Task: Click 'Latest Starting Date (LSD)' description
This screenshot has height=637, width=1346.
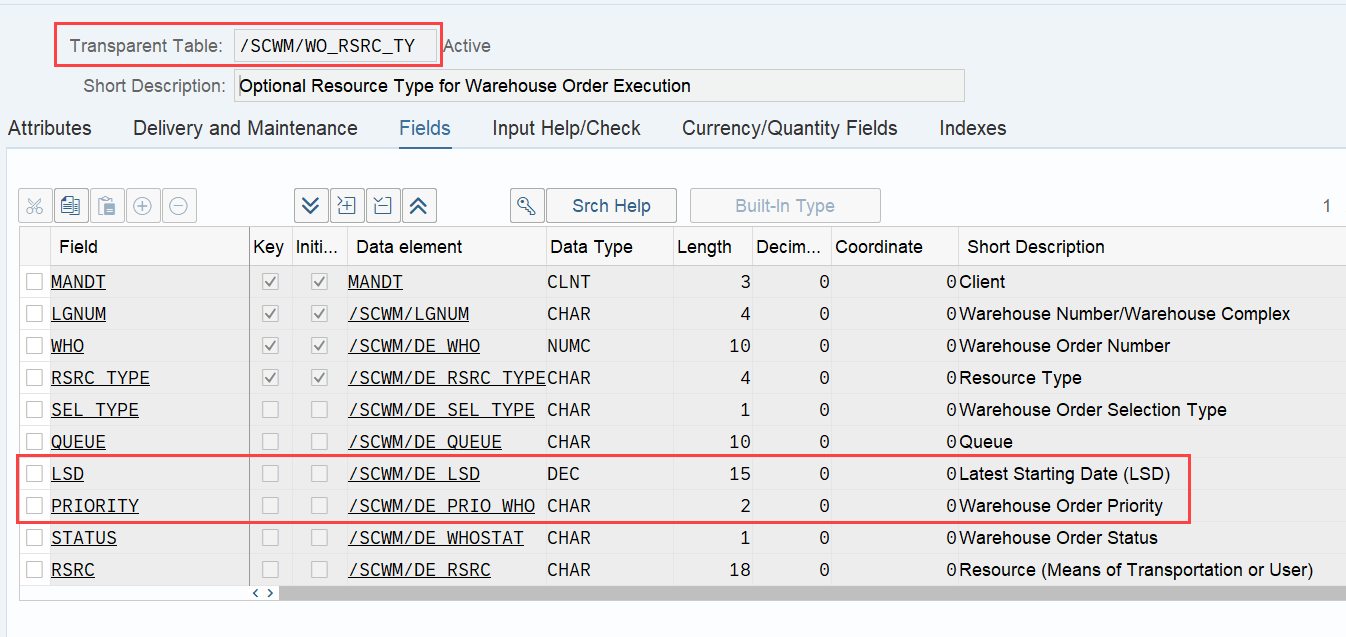Action: 1064,474
